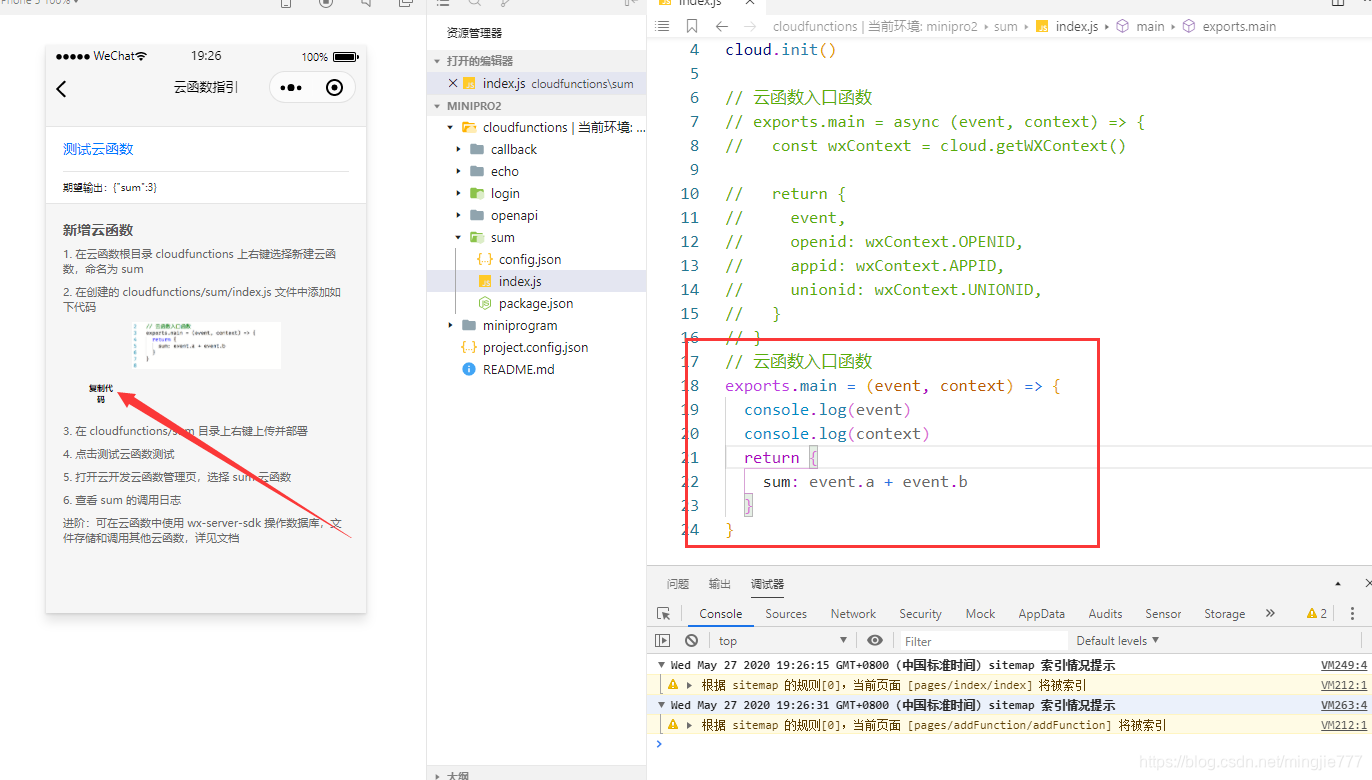This screenshot has height=780, width=1372.
Task: Open the Sensor devtools tab
Action: tap(1163, 614)
